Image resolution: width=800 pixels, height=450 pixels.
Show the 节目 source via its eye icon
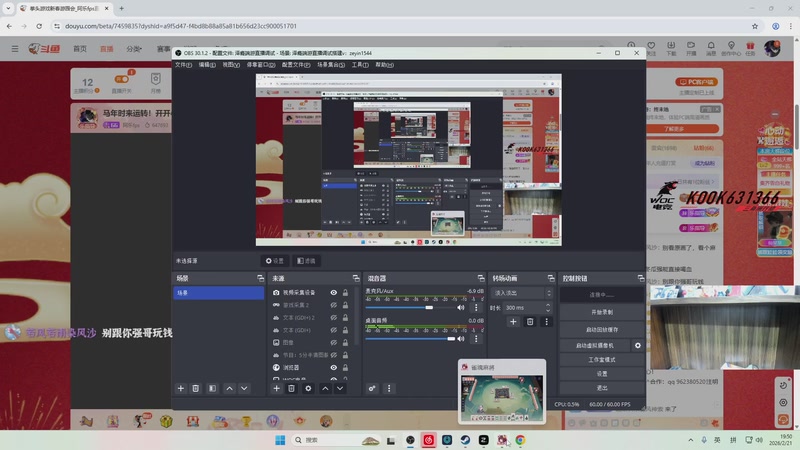coord(334,355)
